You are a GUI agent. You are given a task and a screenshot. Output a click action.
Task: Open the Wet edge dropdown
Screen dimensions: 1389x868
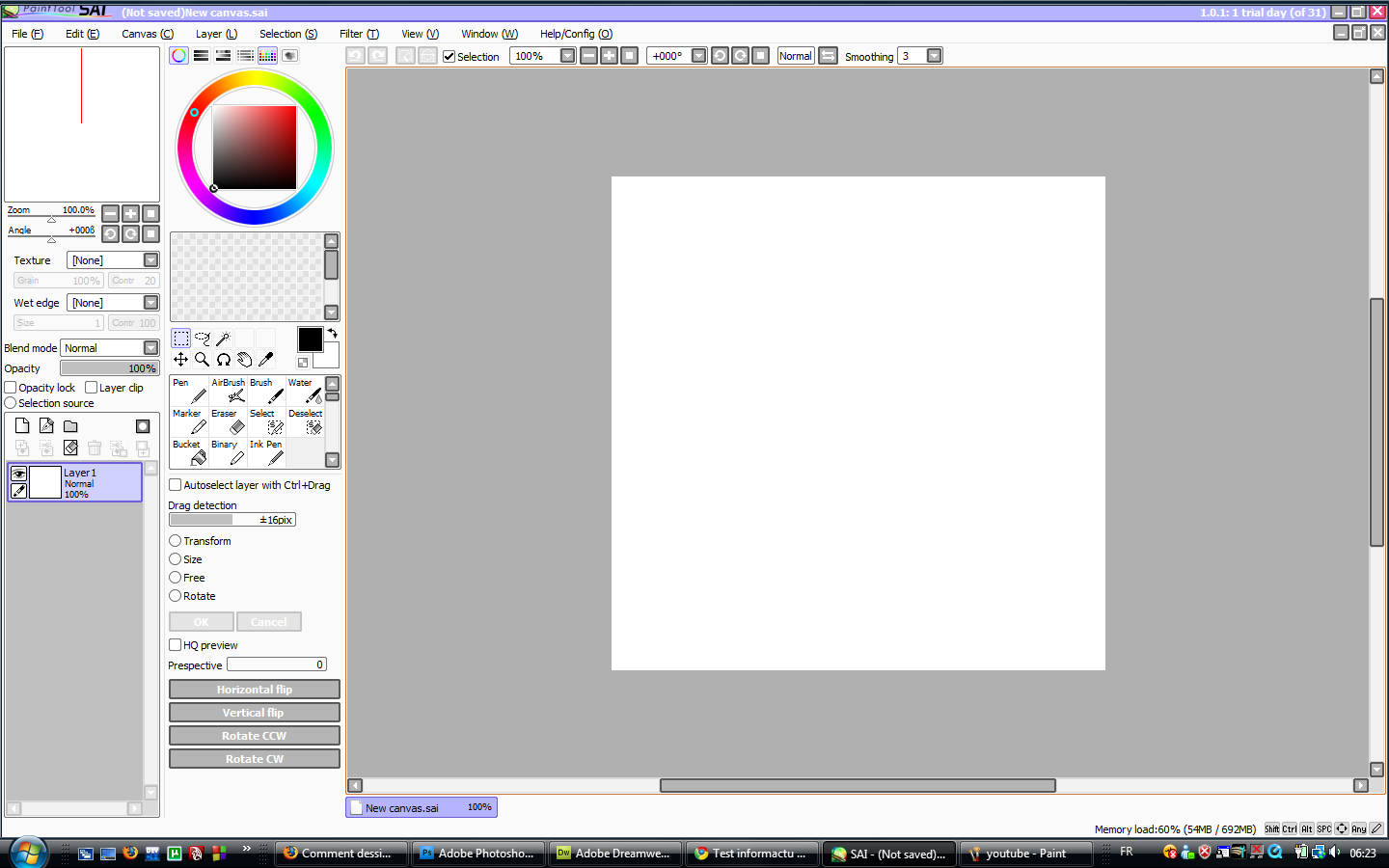pos(150,302)
